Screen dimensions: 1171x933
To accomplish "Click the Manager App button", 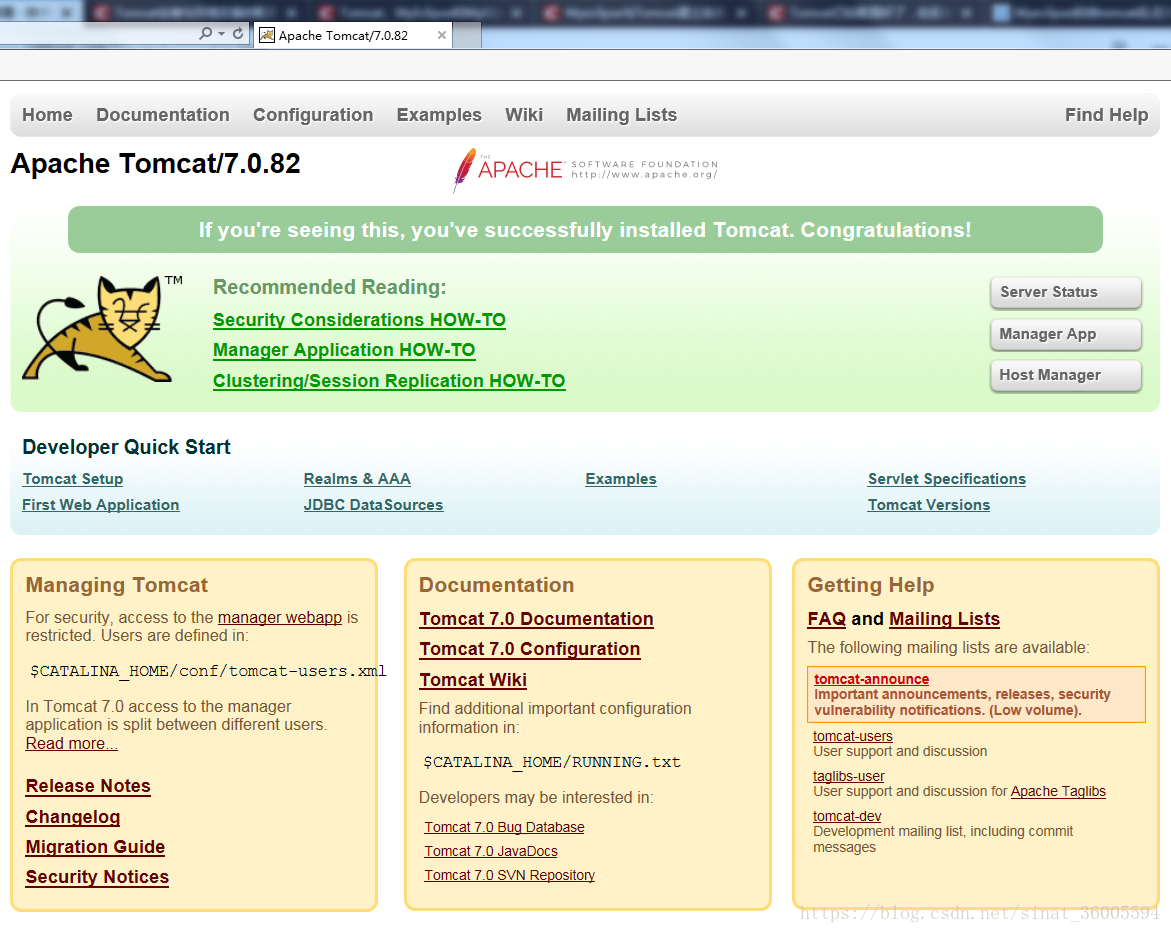I will pyautogui.click(x=1066, y=334).
